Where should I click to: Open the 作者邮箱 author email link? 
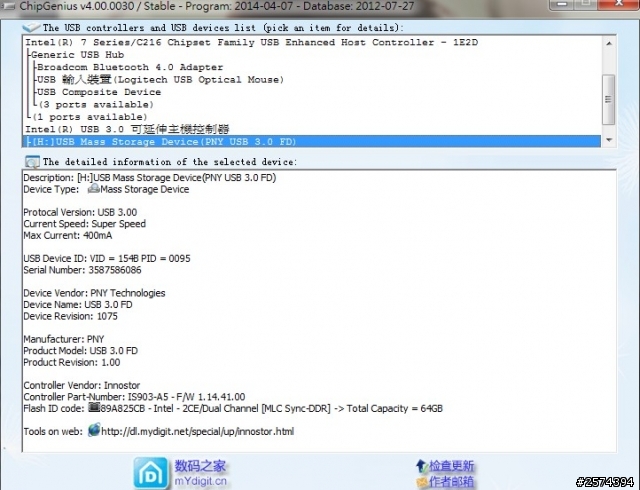(x=451, y=482)
